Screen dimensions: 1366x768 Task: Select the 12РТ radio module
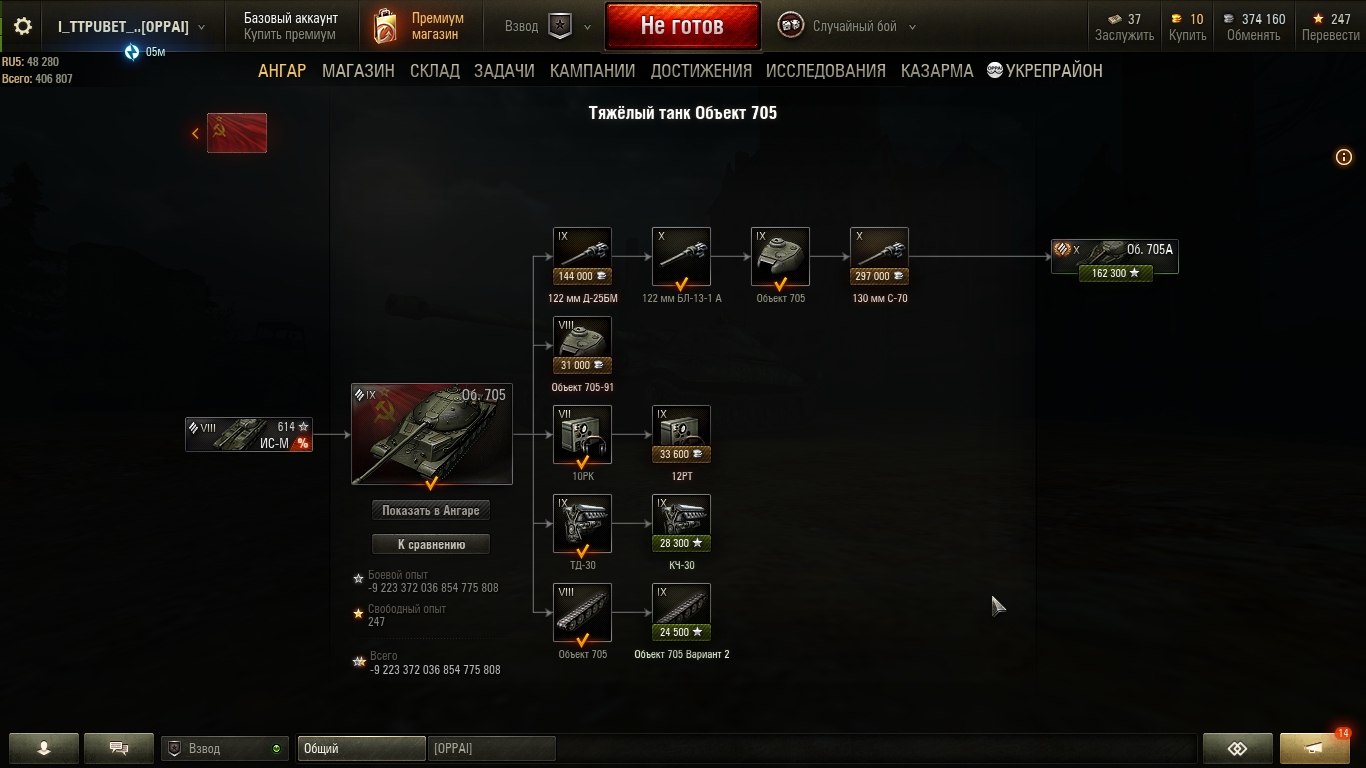(x=681, y=435)
